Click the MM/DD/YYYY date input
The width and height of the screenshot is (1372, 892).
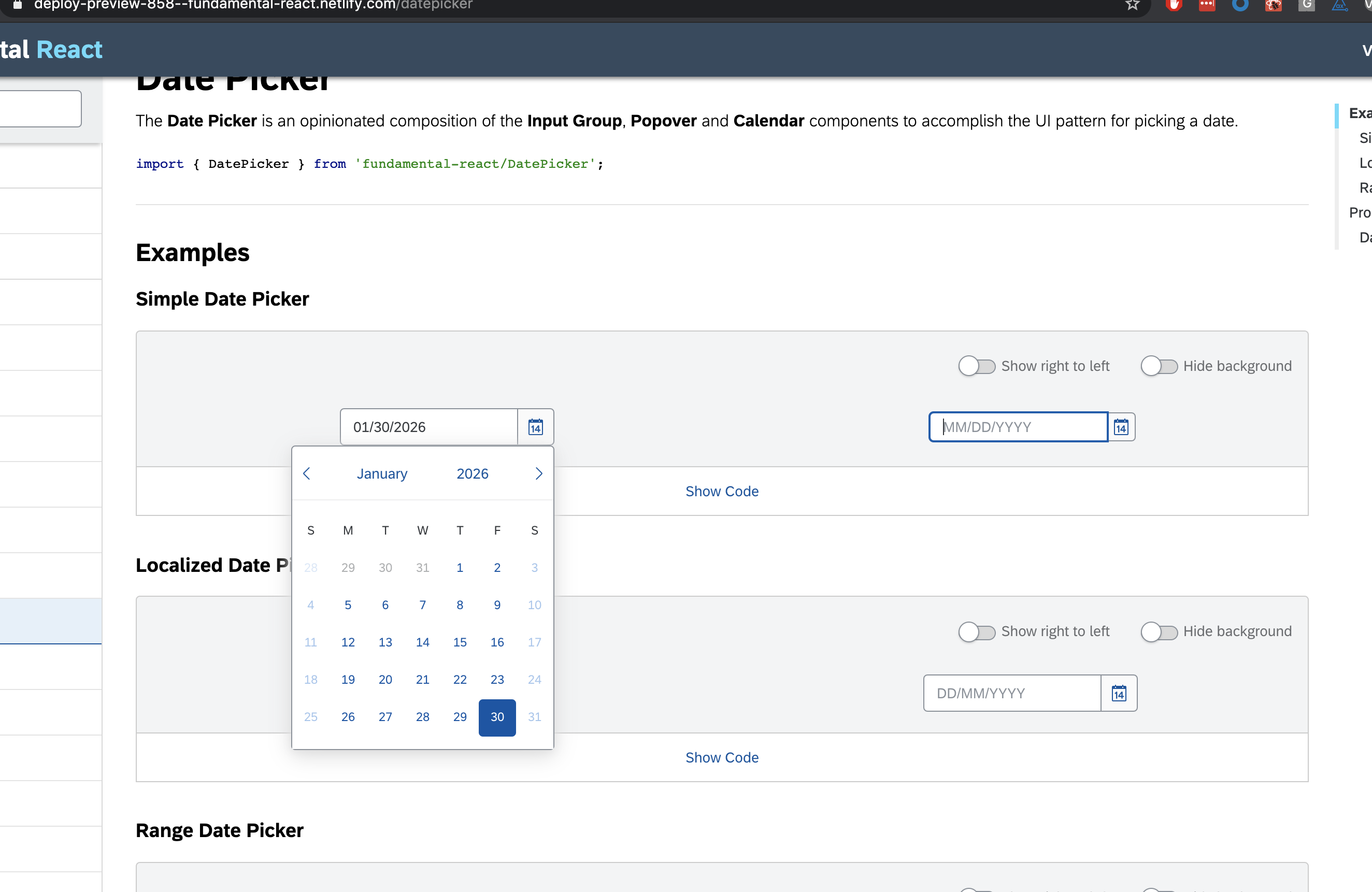[x=1019, y=427]
